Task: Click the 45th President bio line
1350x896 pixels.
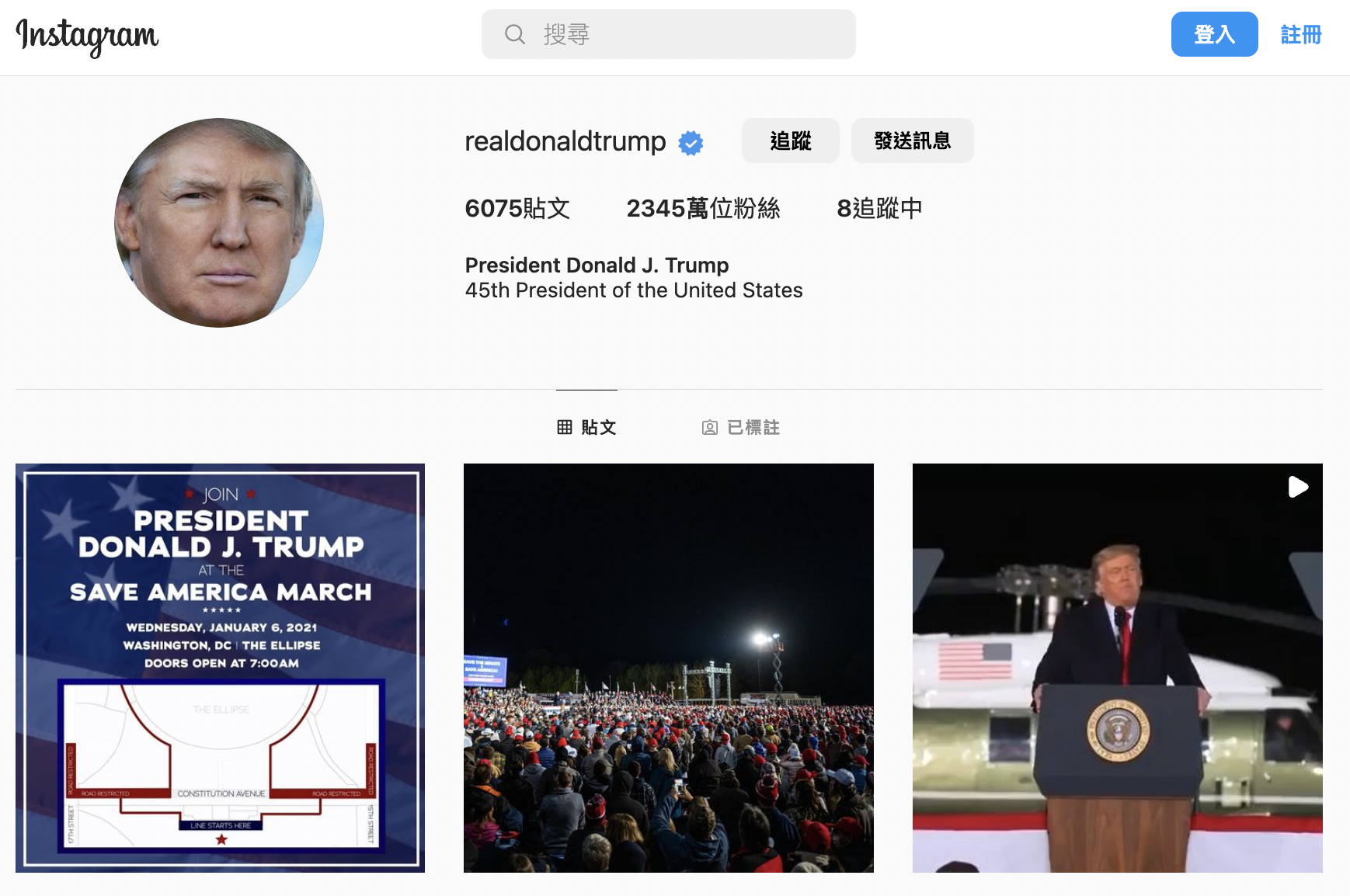Action: [634, 290]
